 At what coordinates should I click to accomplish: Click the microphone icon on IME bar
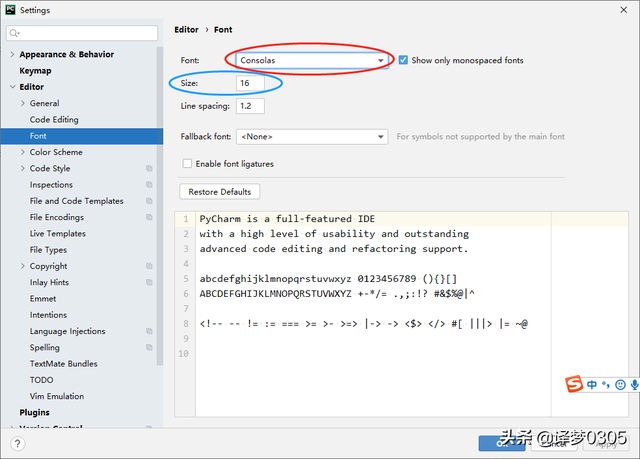coord(635,385)
